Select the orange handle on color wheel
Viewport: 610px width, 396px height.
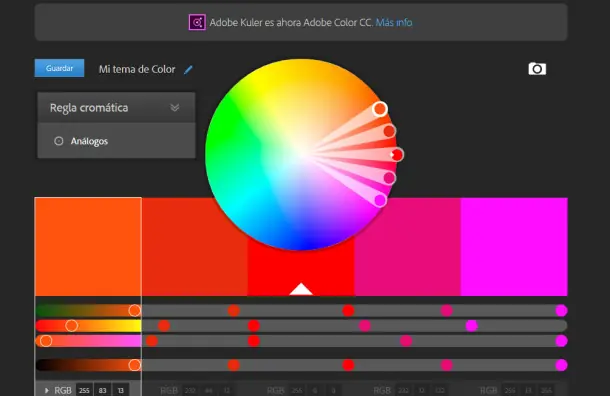coord(380,109)
